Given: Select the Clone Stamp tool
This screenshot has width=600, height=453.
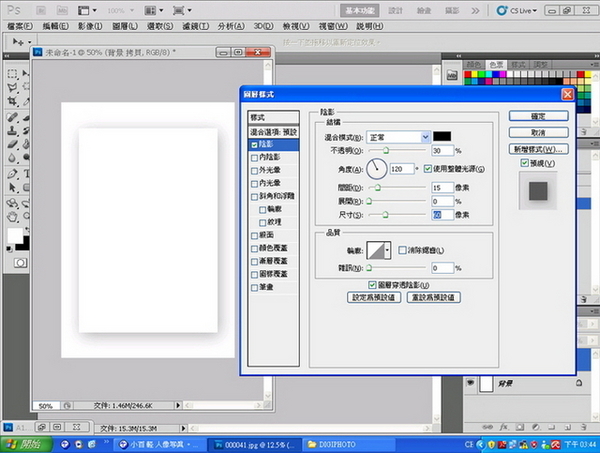Looking at the screenshot, I should coord(12,131).
